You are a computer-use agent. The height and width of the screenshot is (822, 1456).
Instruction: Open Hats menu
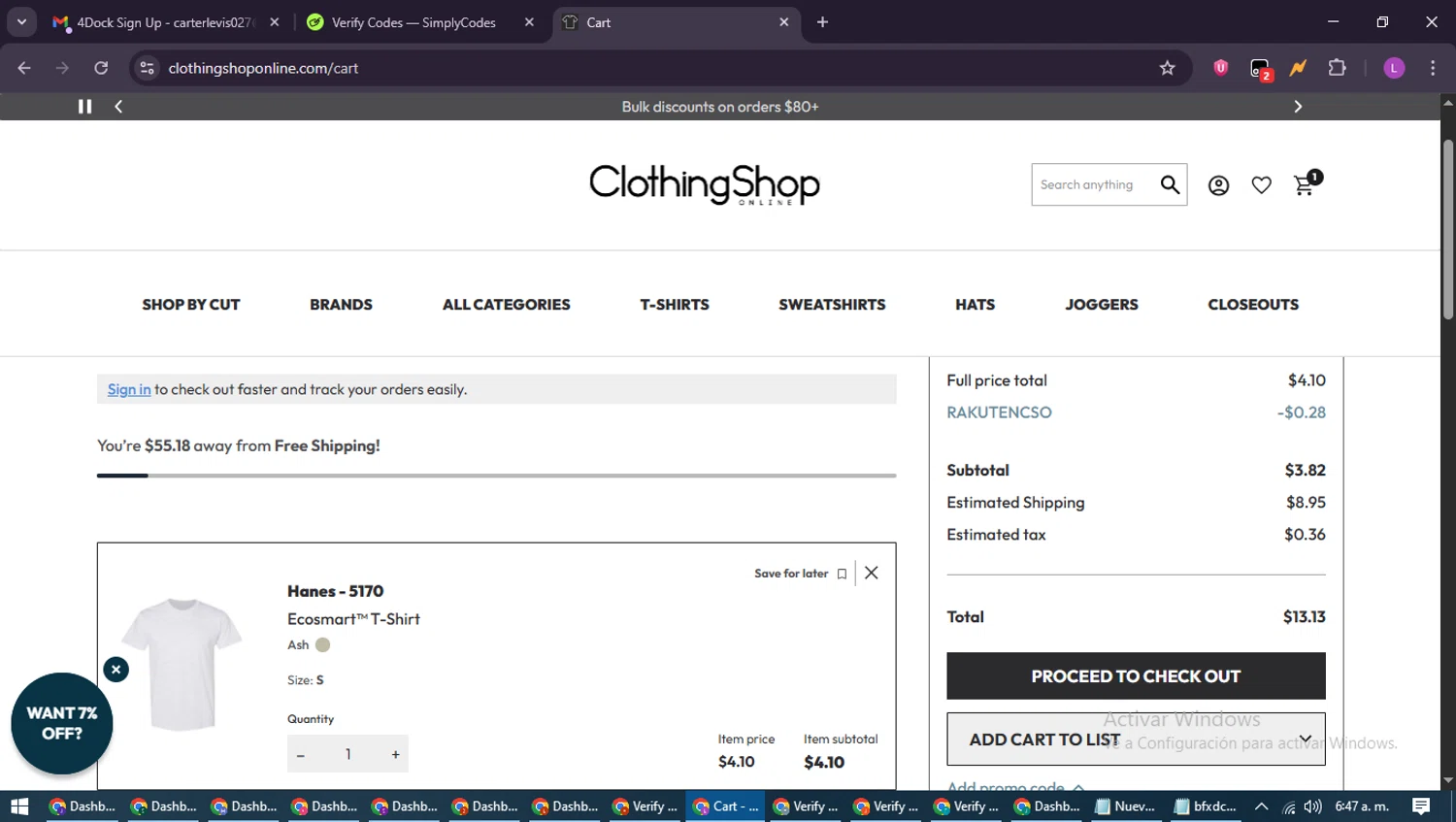tap(975, 305)
